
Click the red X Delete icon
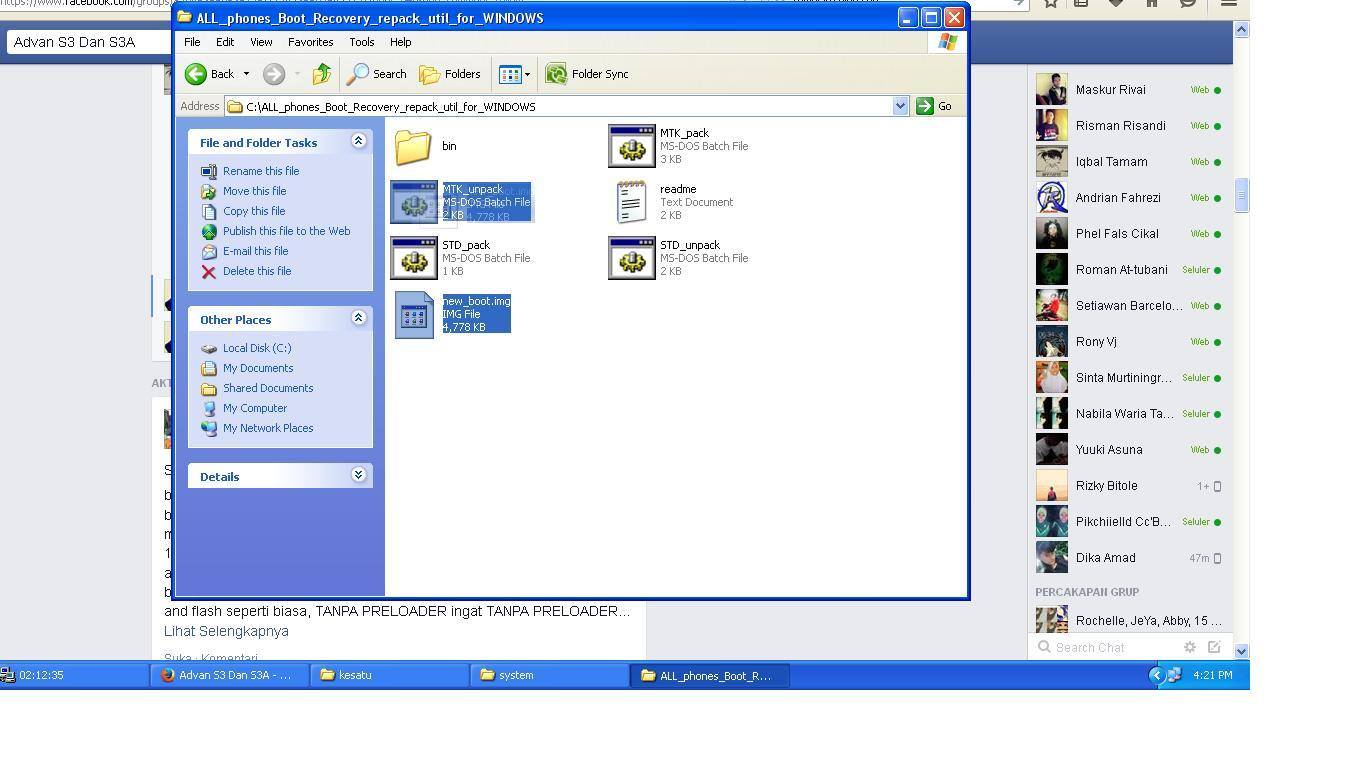[x=208, y=271]
